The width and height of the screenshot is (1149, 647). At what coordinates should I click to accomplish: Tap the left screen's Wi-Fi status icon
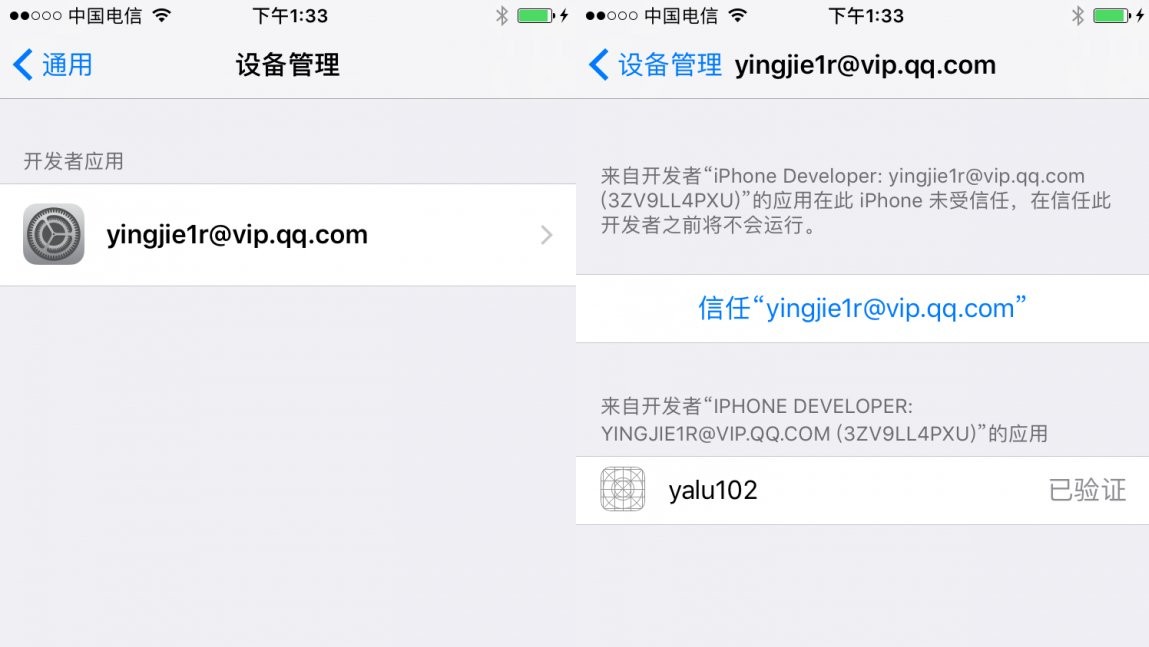[x=162, y=15]
